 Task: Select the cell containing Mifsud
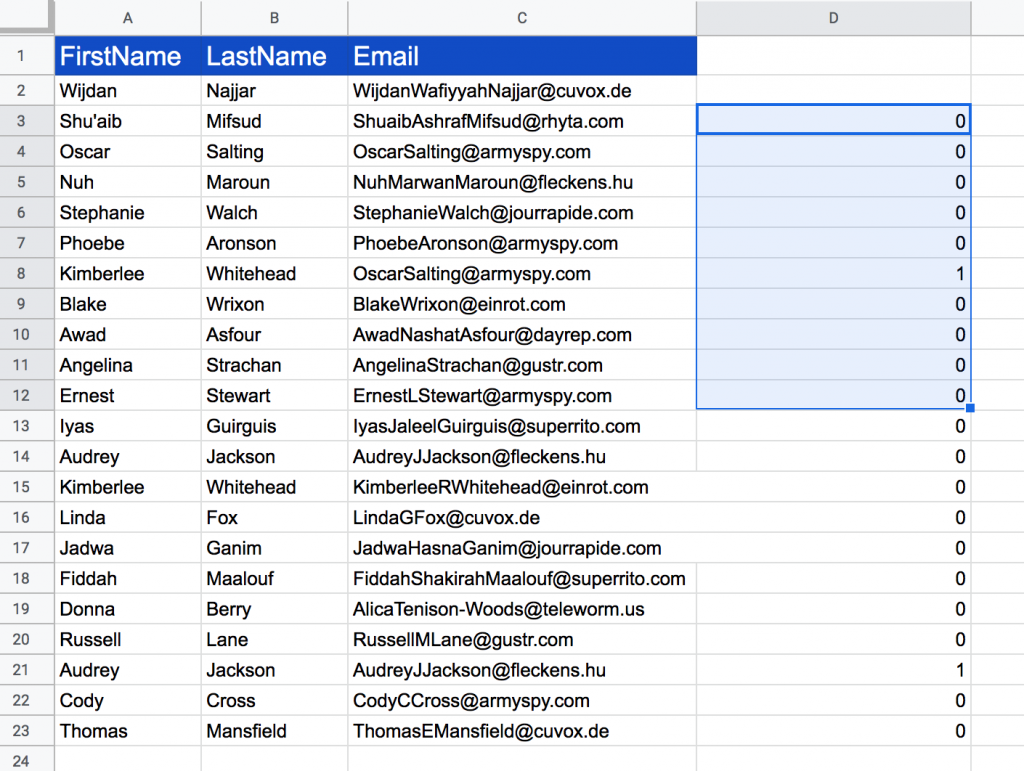pos(274,121)
